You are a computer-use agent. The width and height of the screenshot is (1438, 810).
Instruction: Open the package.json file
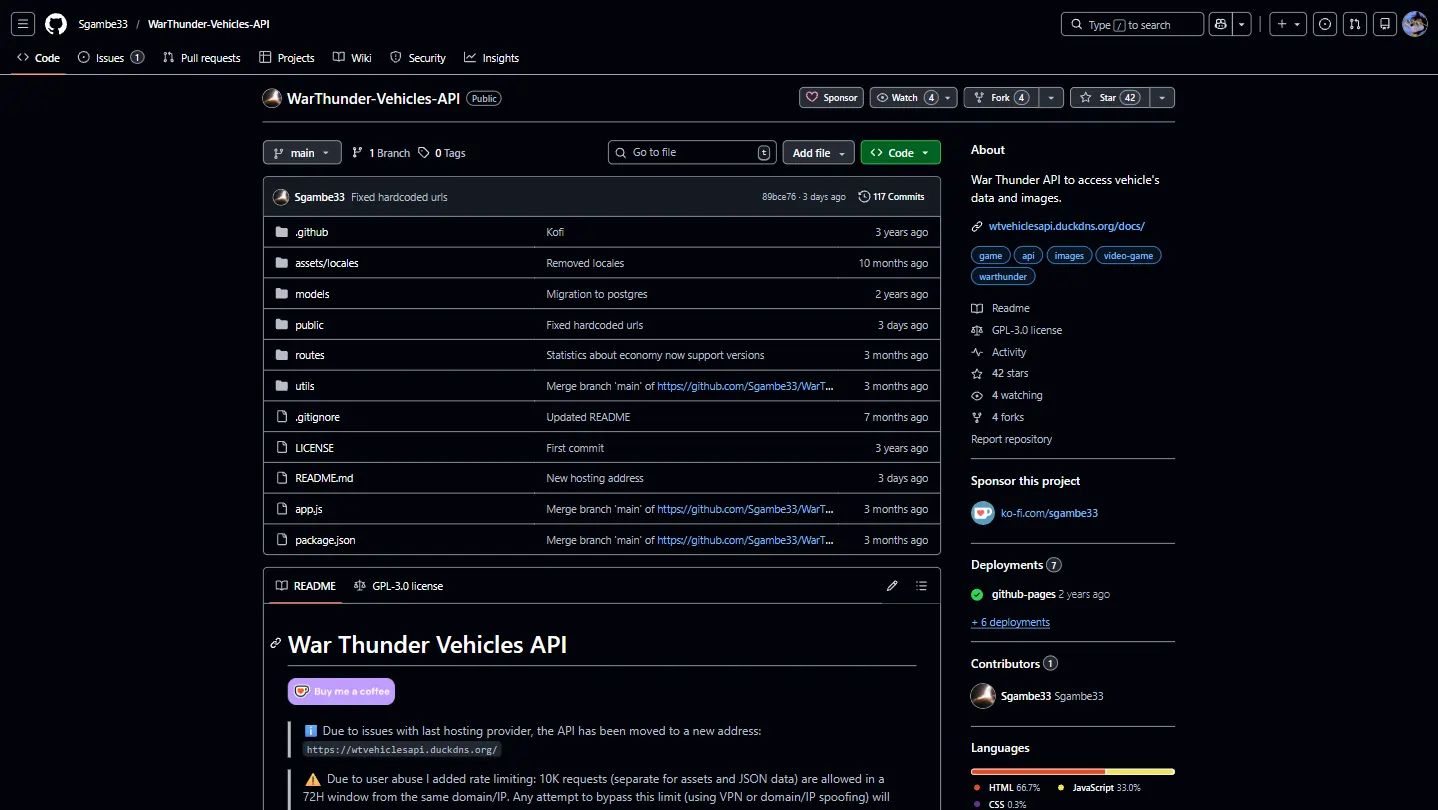[325, 540]
